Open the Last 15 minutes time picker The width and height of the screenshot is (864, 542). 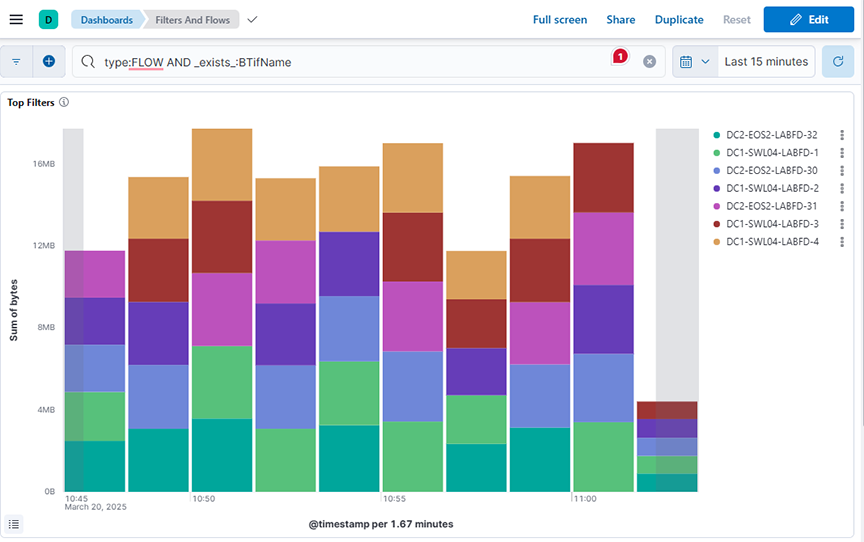765,61
